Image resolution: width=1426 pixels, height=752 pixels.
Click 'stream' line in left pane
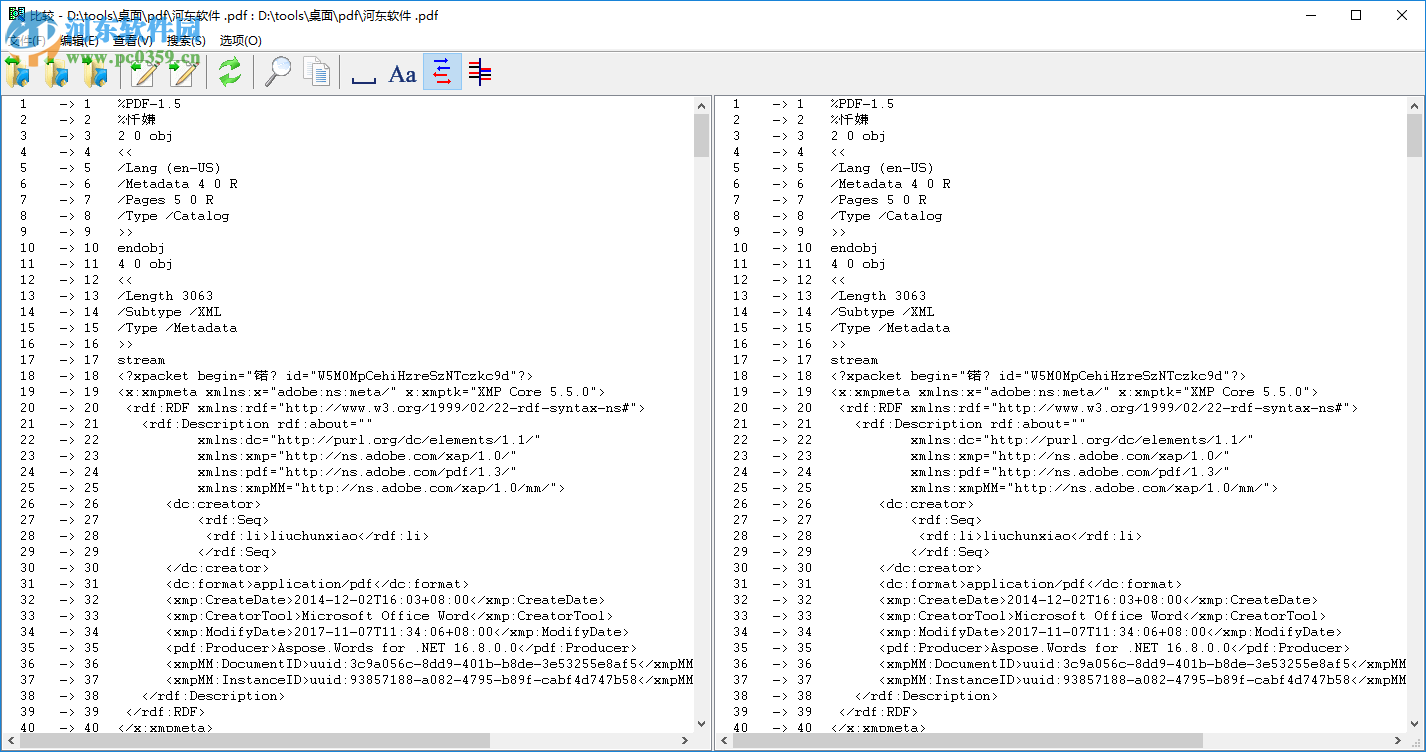pos(141,360)
